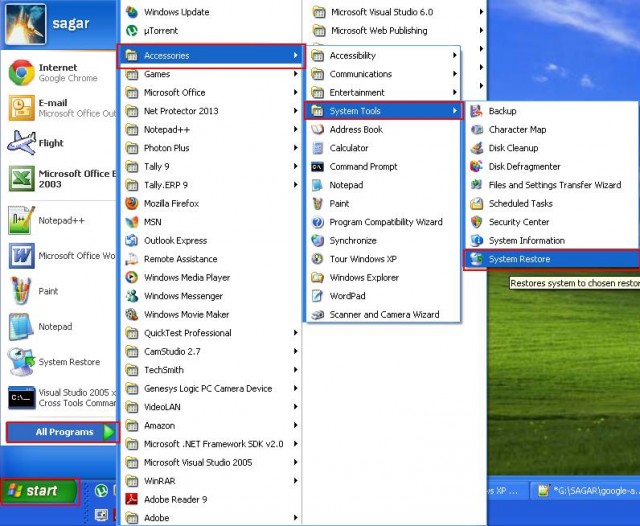This screenshot has width=640, height=526.
Task: Choose System Restore in System Tools menu
Action: (552, 259)
